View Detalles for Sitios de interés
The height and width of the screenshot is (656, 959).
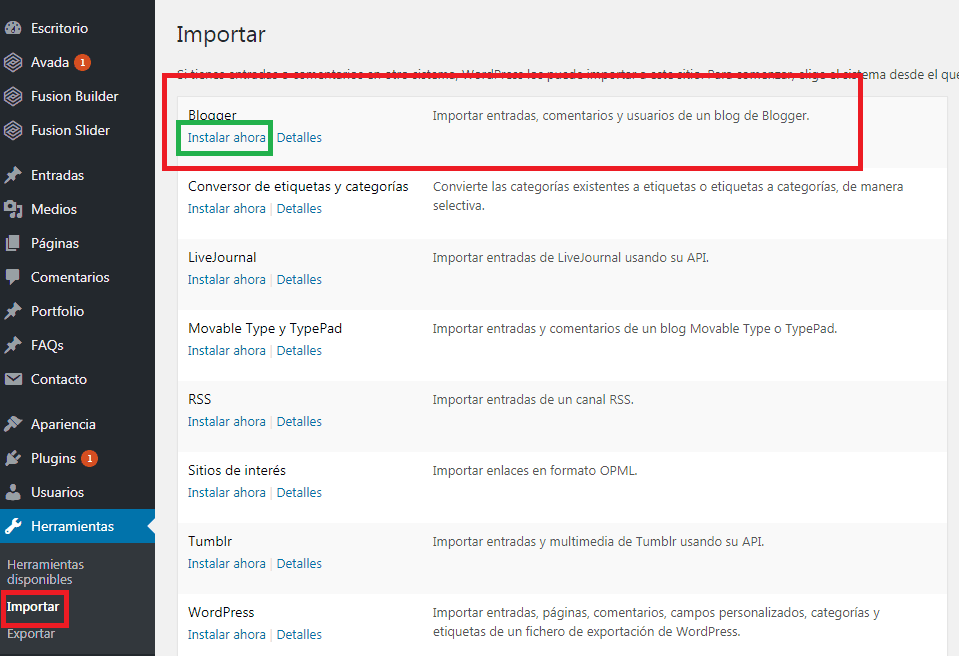[299, 492]
